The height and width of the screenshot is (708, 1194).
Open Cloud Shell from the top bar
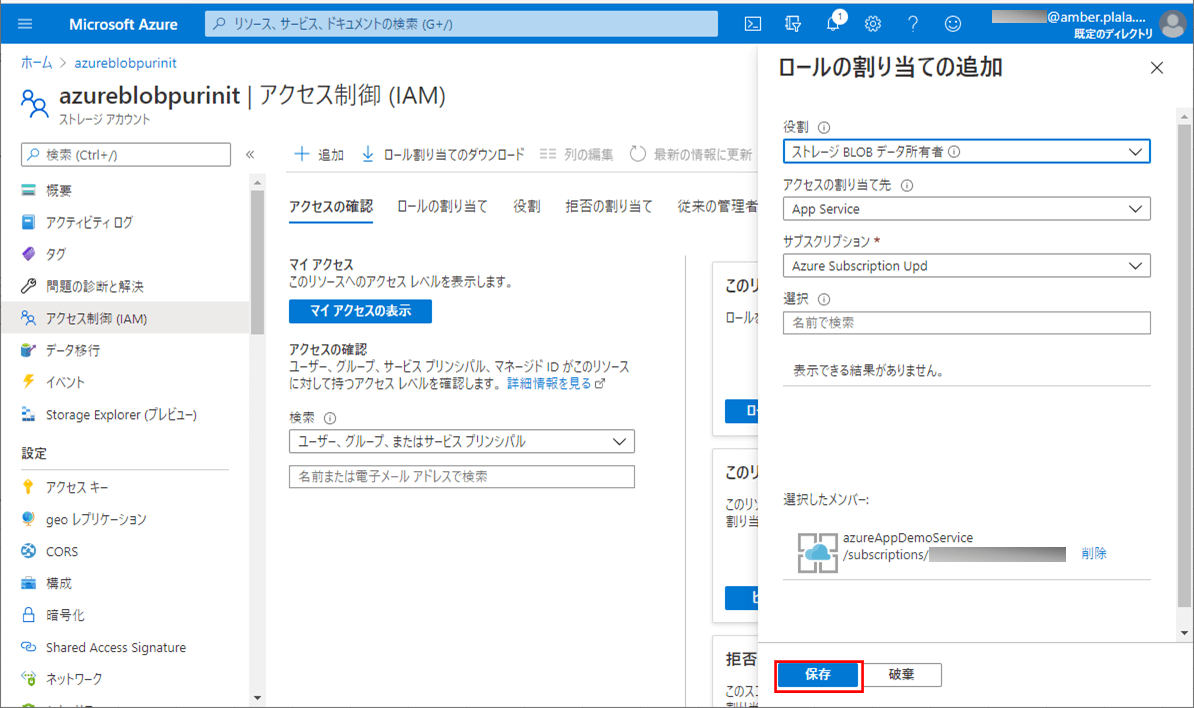tap(753, 24)
